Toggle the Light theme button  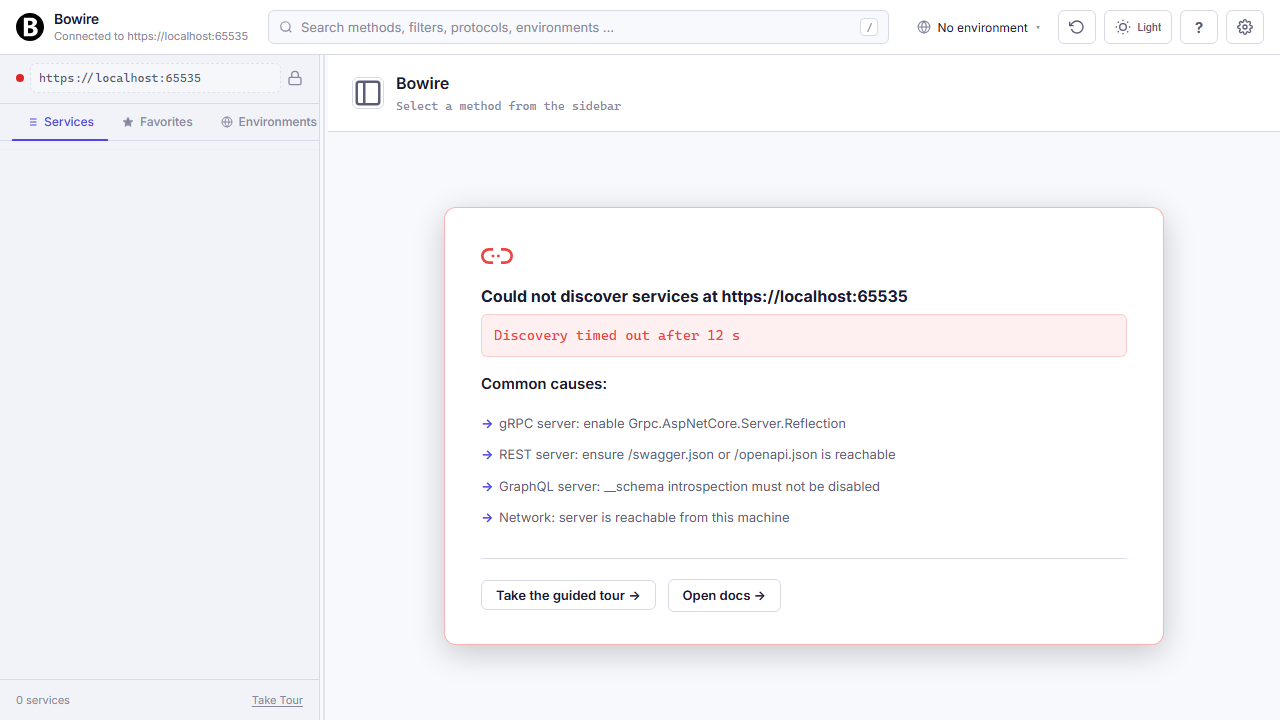pyautogui.click(x=1137, y=27)
